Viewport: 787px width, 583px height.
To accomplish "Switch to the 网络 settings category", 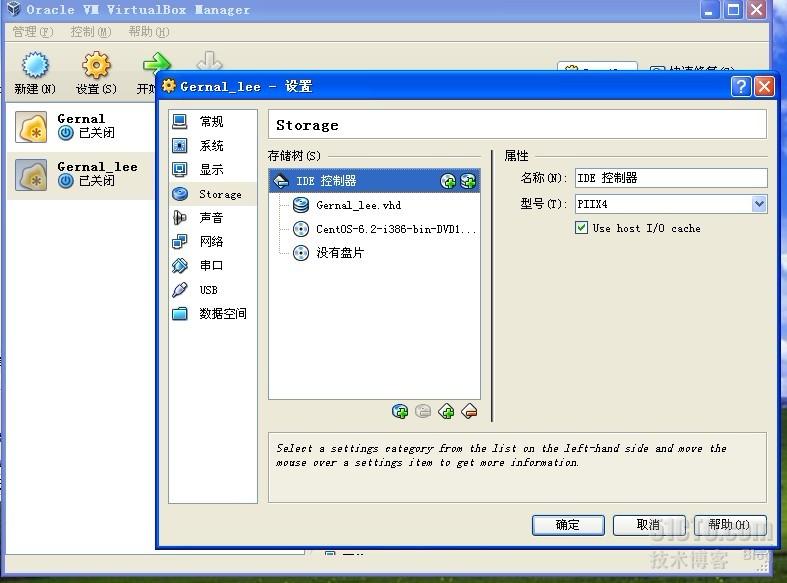I will (213, 242).
